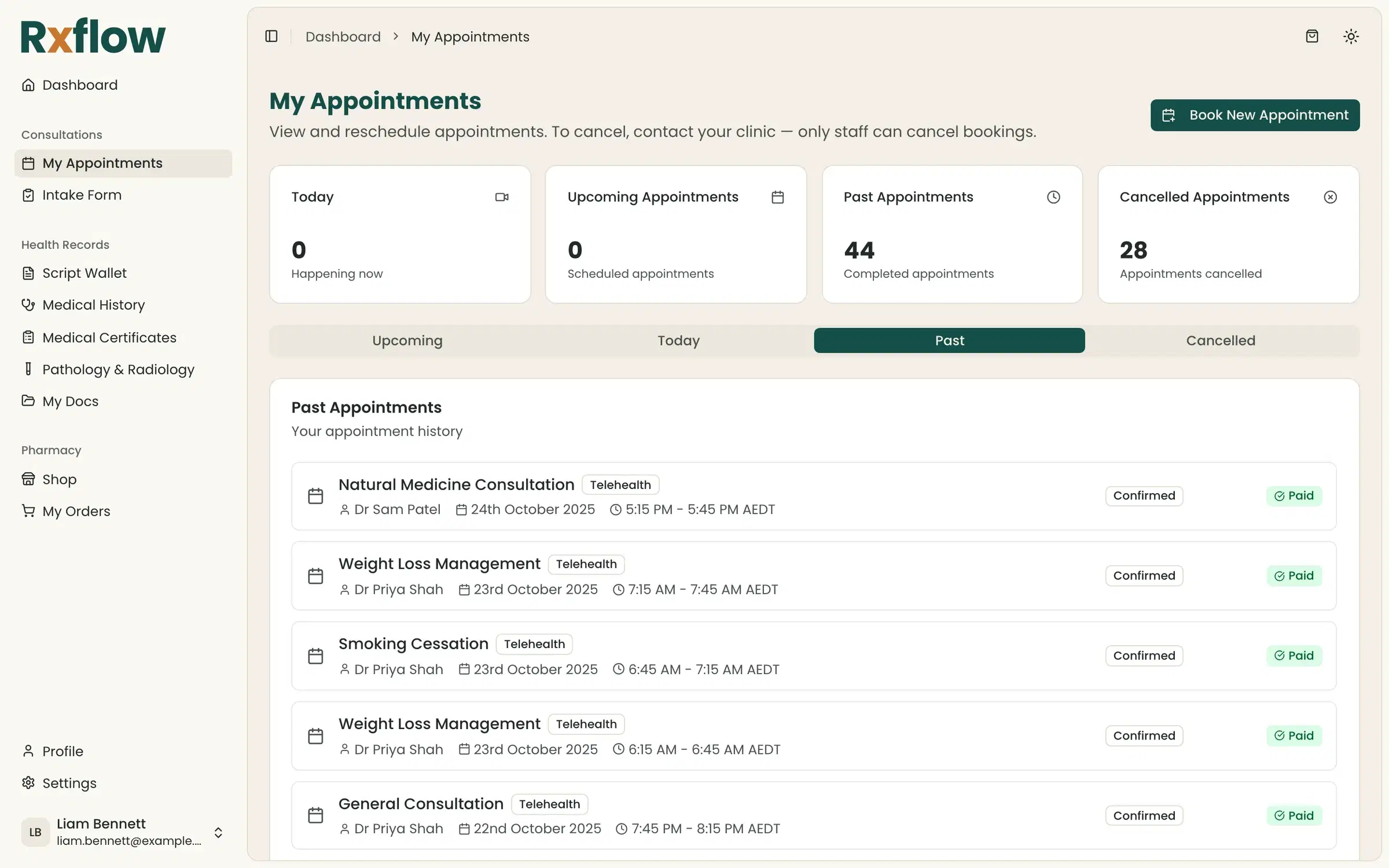Click Paid badge on Natural Medicine Consultation
Screen dimensions: 1389x868
(1294, 496)
